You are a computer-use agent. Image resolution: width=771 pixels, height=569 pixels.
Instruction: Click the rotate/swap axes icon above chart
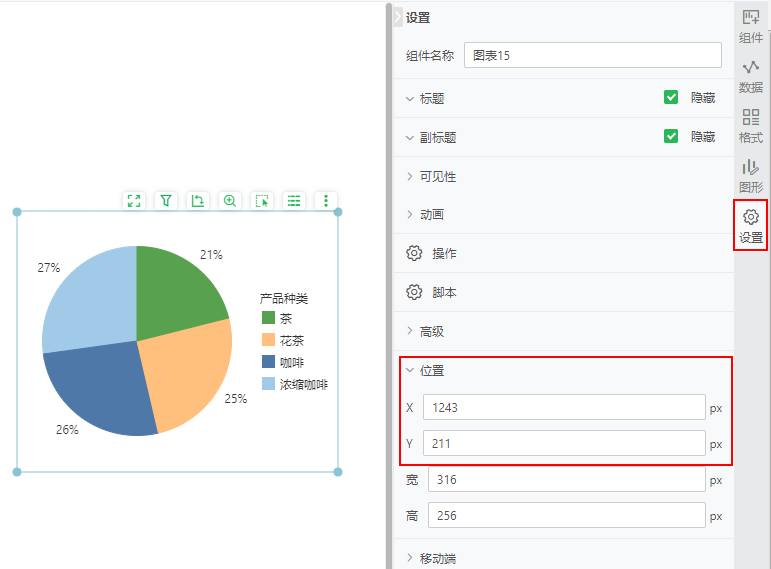click(198, 201)
